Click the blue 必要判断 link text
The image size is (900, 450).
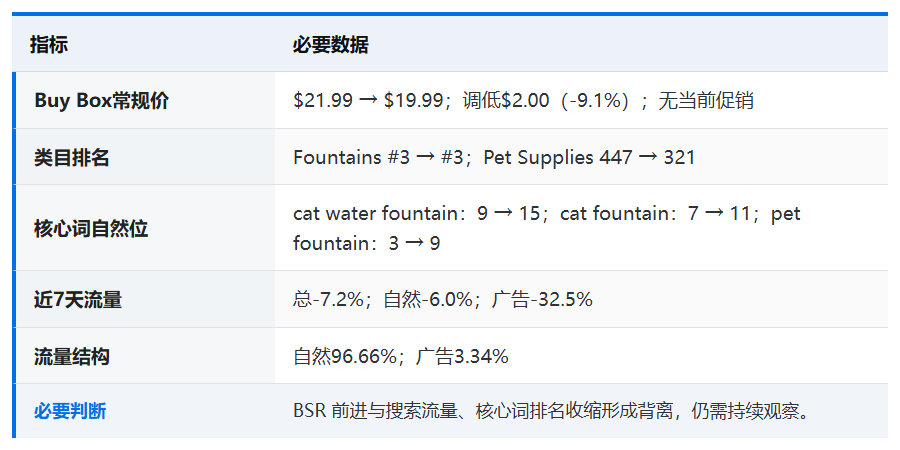click(70, 411)
